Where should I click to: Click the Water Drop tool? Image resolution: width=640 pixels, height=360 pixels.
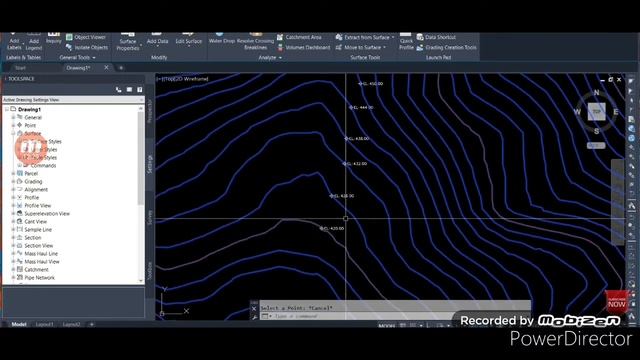coord(222,38)
